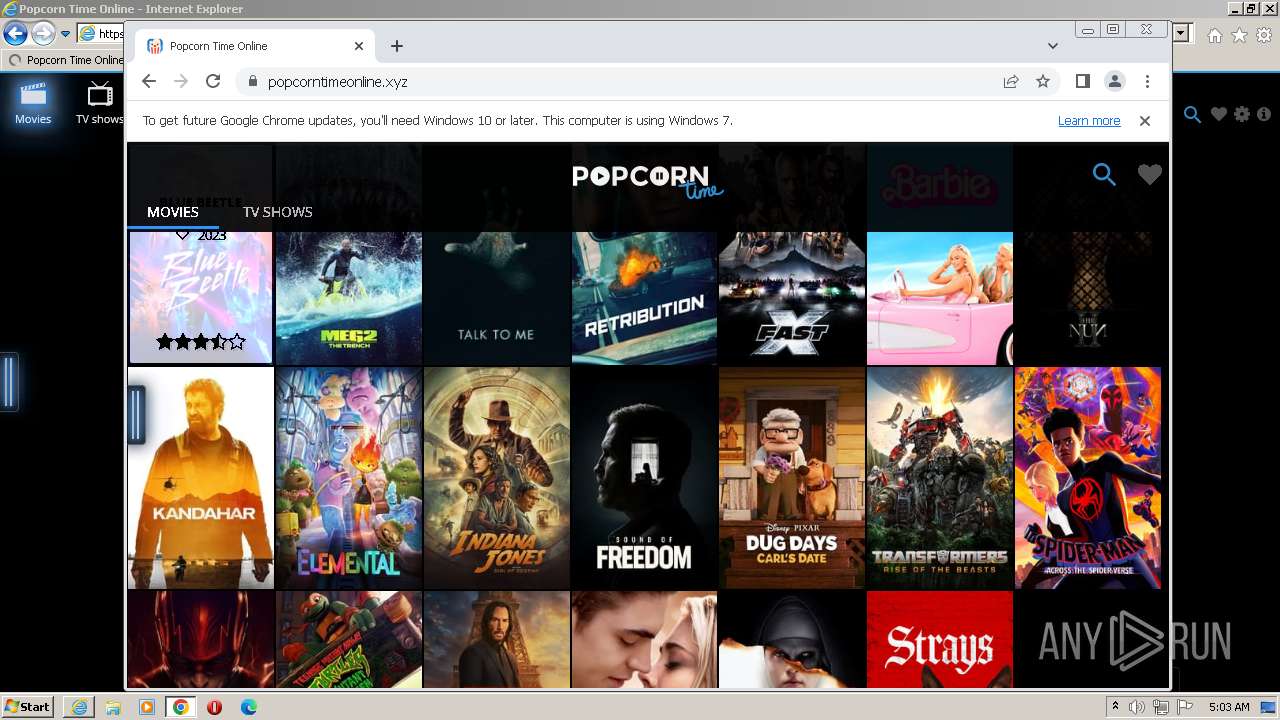Screen dimensions: 1280x720
Task: Open settings gear in Internet Explorer page
Action: (x=1242, y=114)
